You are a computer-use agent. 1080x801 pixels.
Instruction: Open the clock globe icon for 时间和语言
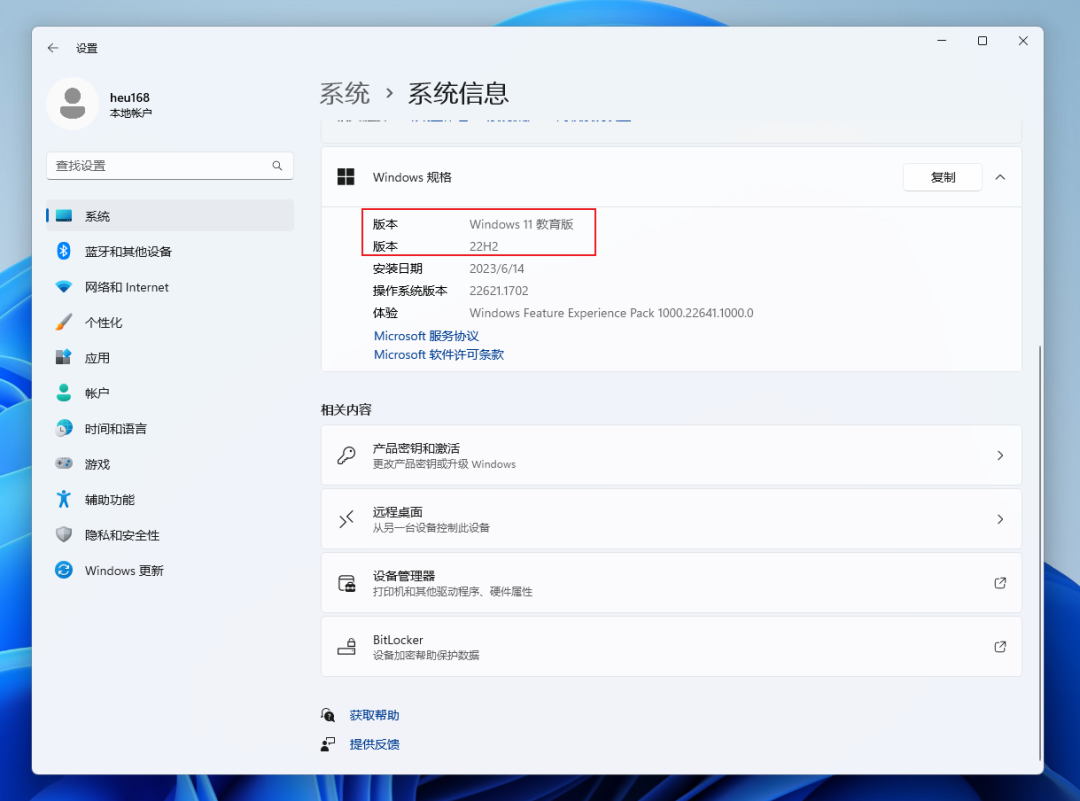pyautogui.click(x=64, y=428)
